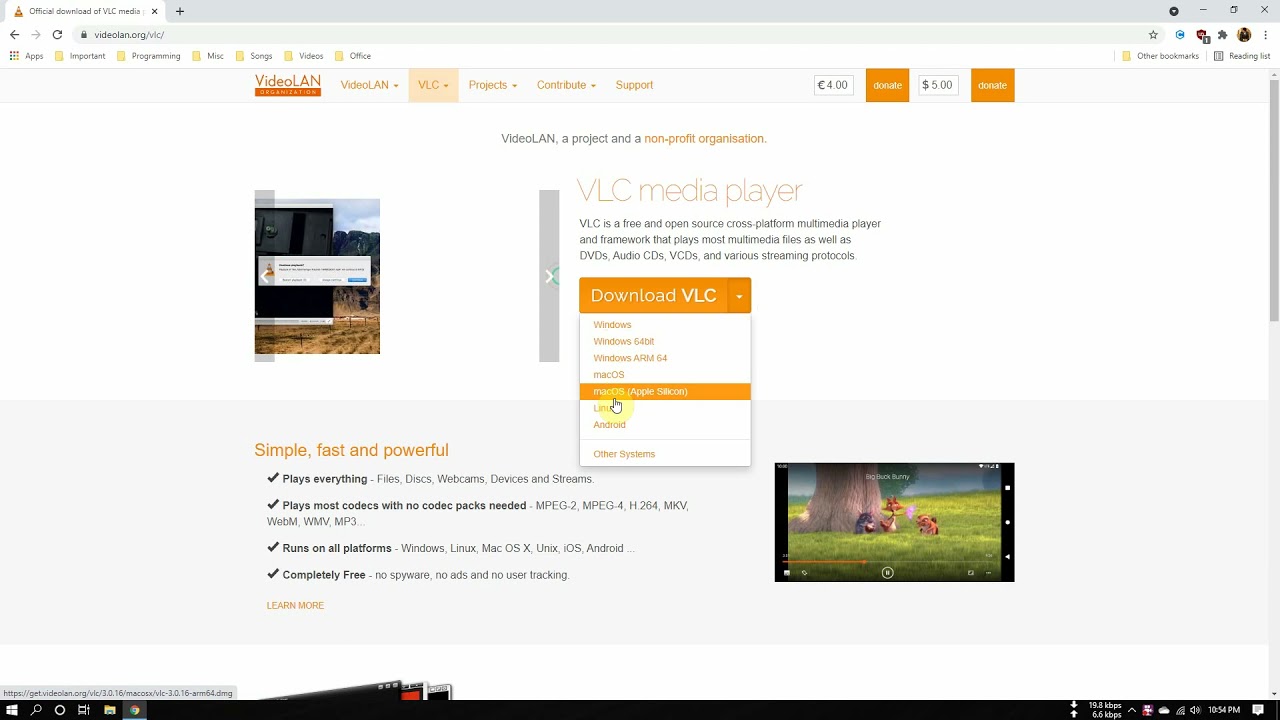Open the Projects dropdown menu

[x=493, y=85]
